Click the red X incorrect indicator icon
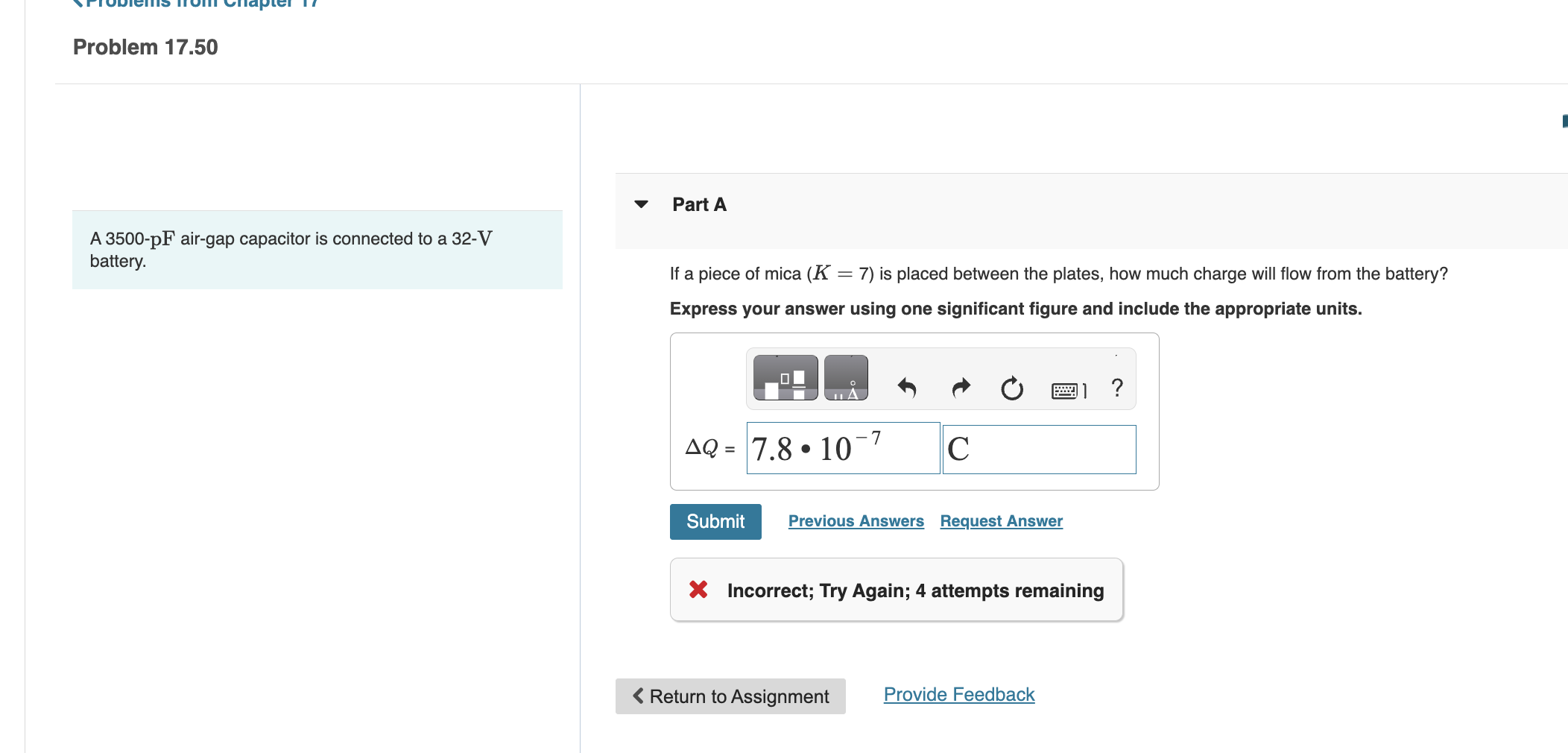Viewport: 1568px width, 753px height. click(698, 590)
